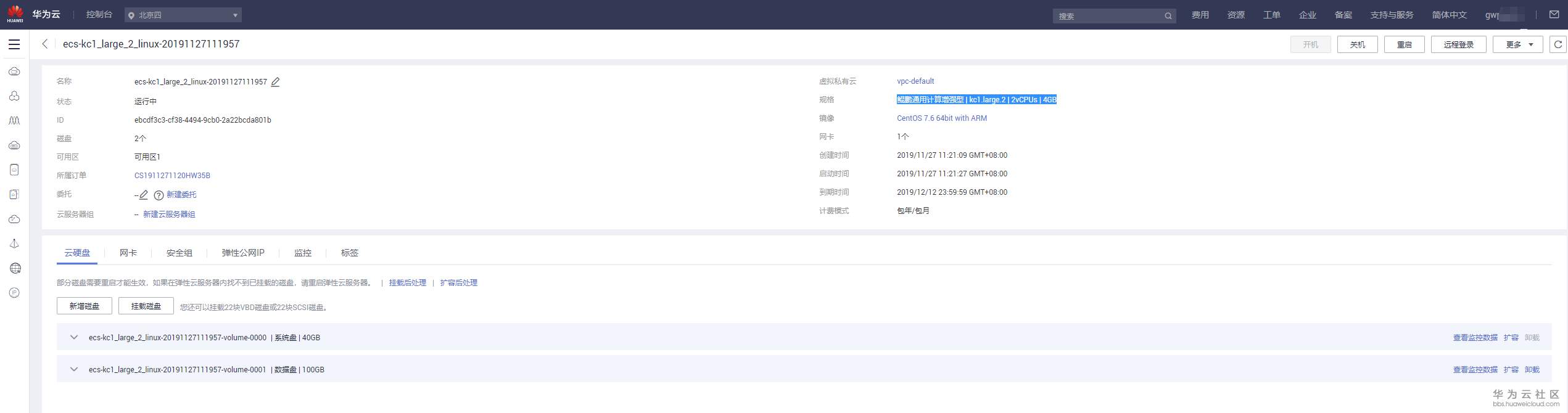
Task: Open 控制台 console link
Action: (x=99, y=14)
